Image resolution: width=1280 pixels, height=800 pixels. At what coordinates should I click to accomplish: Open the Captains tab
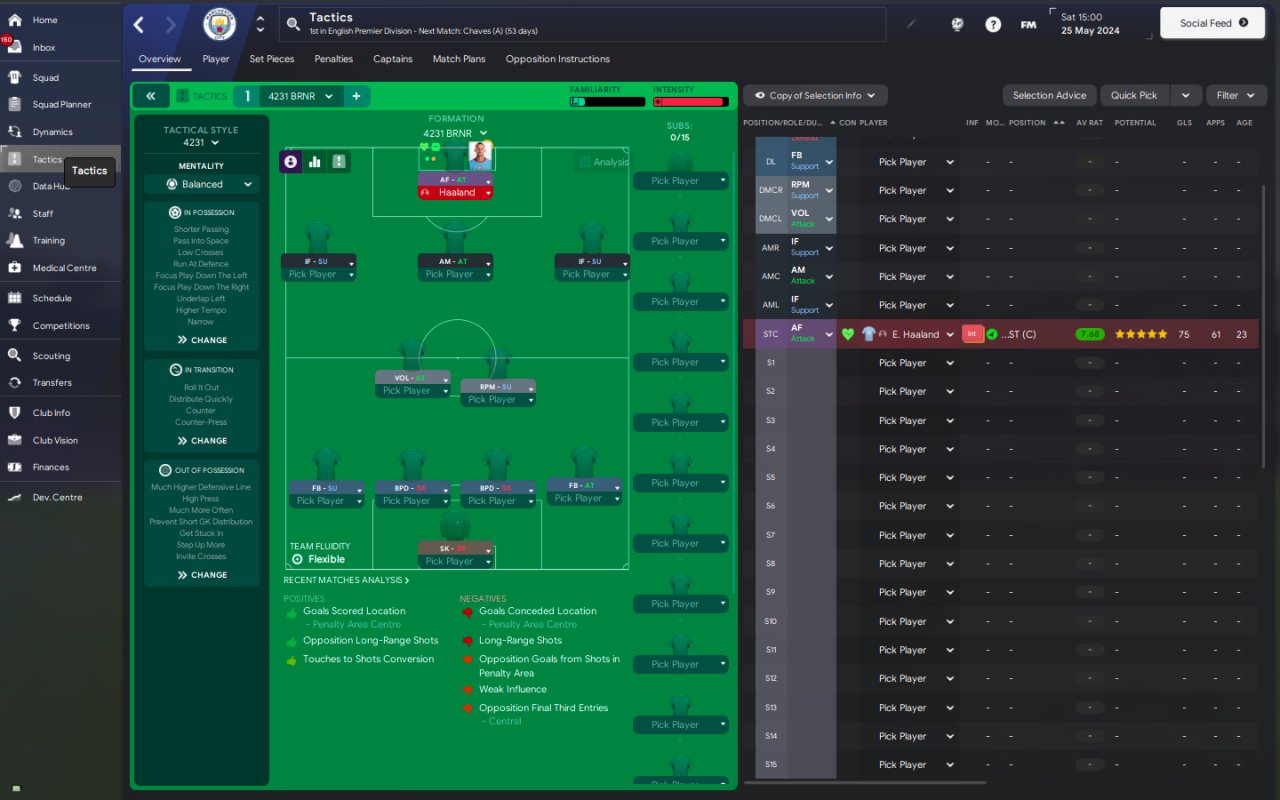pyautogui.click(x=393, y=59)
